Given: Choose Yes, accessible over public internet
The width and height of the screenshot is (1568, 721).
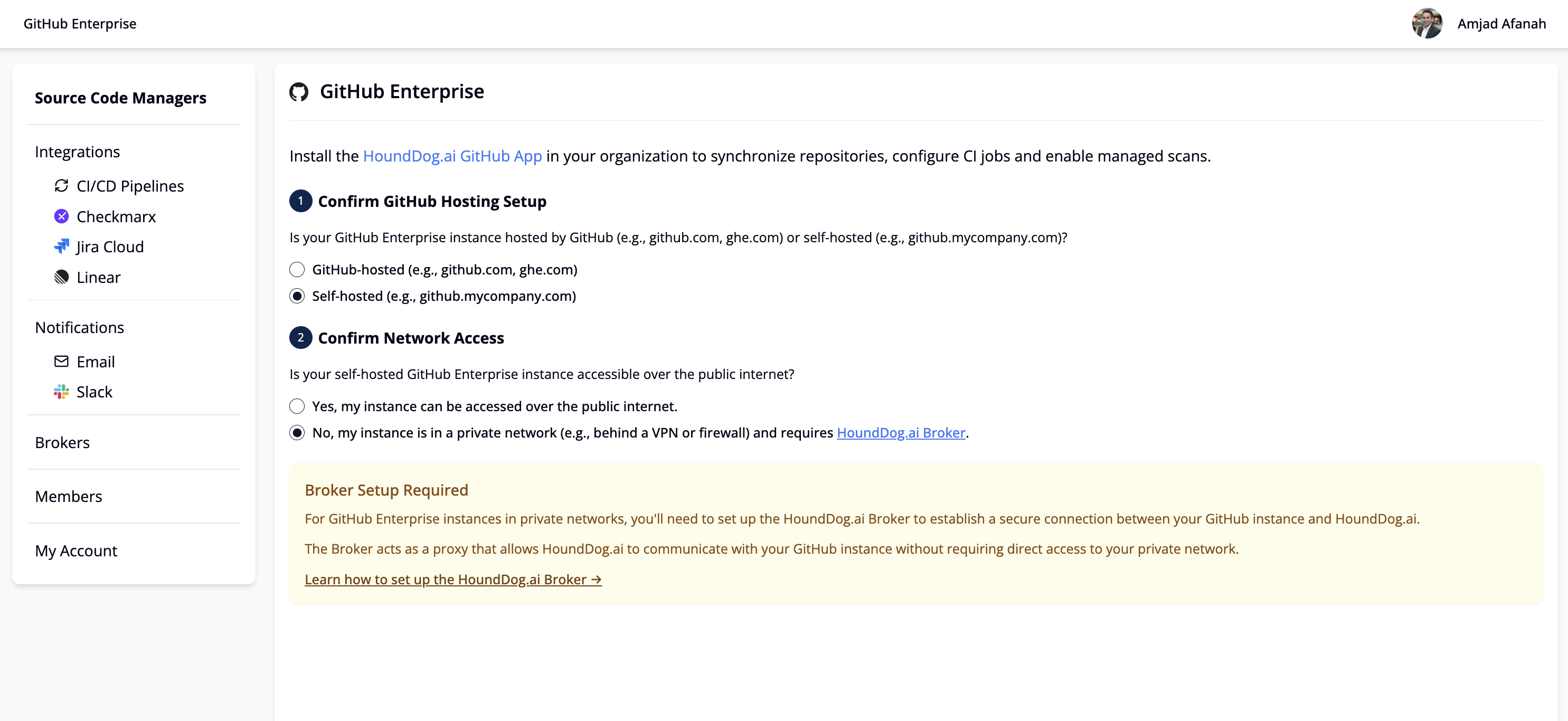Looking at the screenshot, I should pos(297,406).
